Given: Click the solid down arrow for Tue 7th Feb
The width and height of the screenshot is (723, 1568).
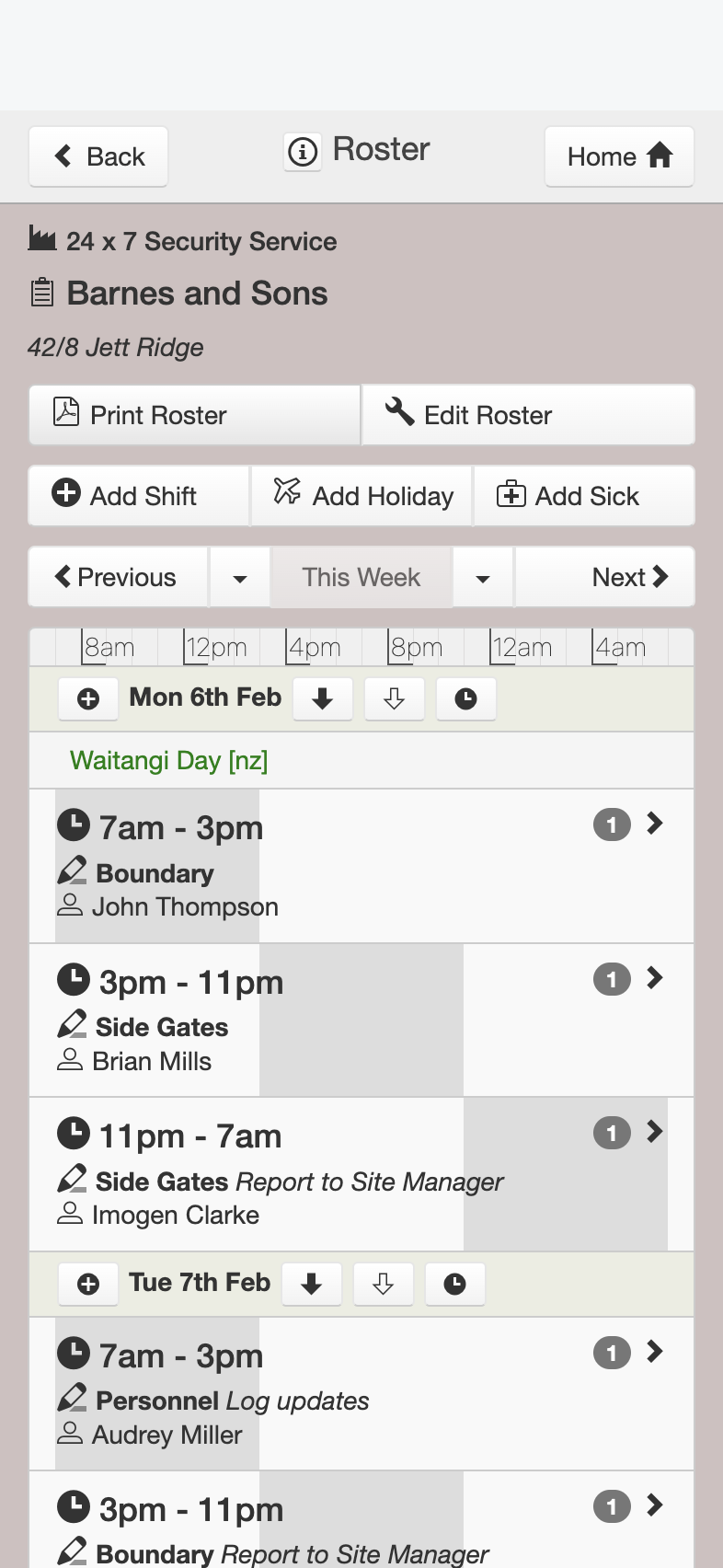Looking at the screenshot, I should coord(311,1285).
